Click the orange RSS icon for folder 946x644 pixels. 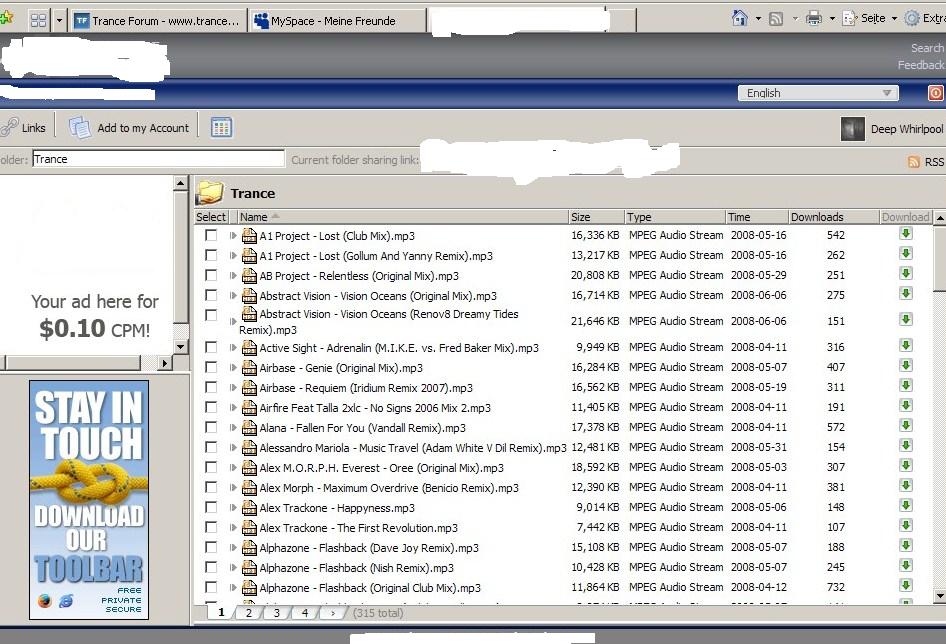pos(914,162)
